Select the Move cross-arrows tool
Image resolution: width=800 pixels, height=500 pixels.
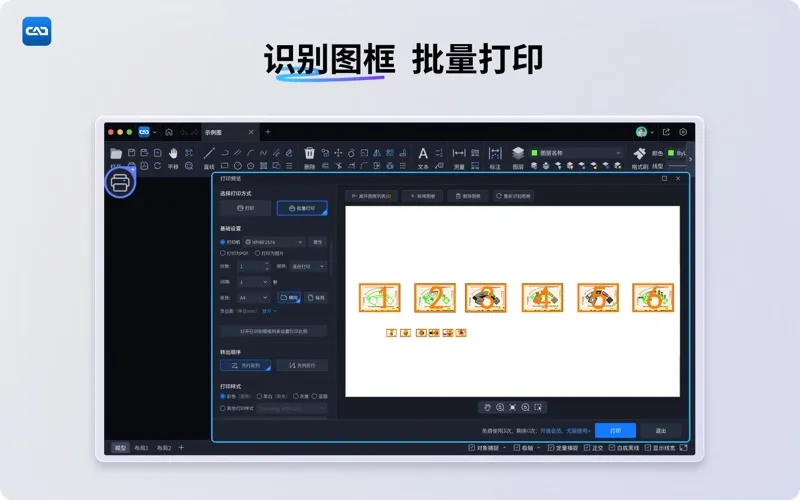pyautogui.click(x=338, y=153)
